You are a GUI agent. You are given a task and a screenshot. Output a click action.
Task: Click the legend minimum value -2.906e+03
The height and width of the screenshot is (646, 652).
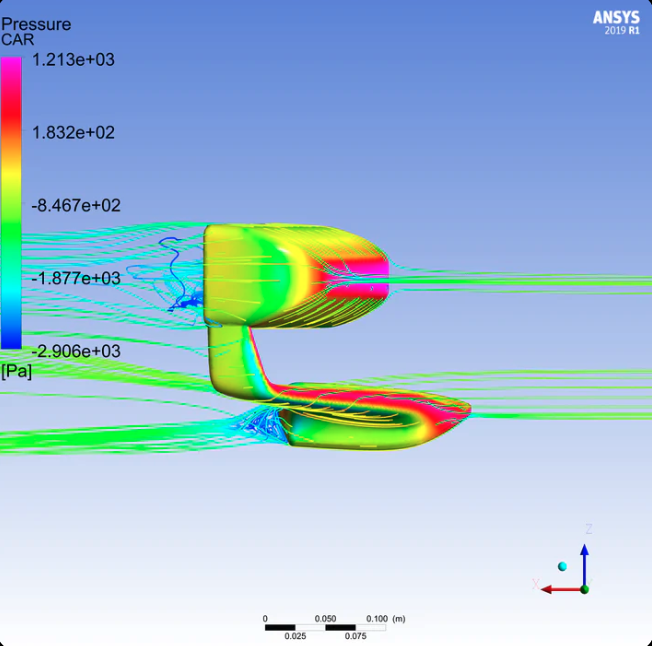76,351
